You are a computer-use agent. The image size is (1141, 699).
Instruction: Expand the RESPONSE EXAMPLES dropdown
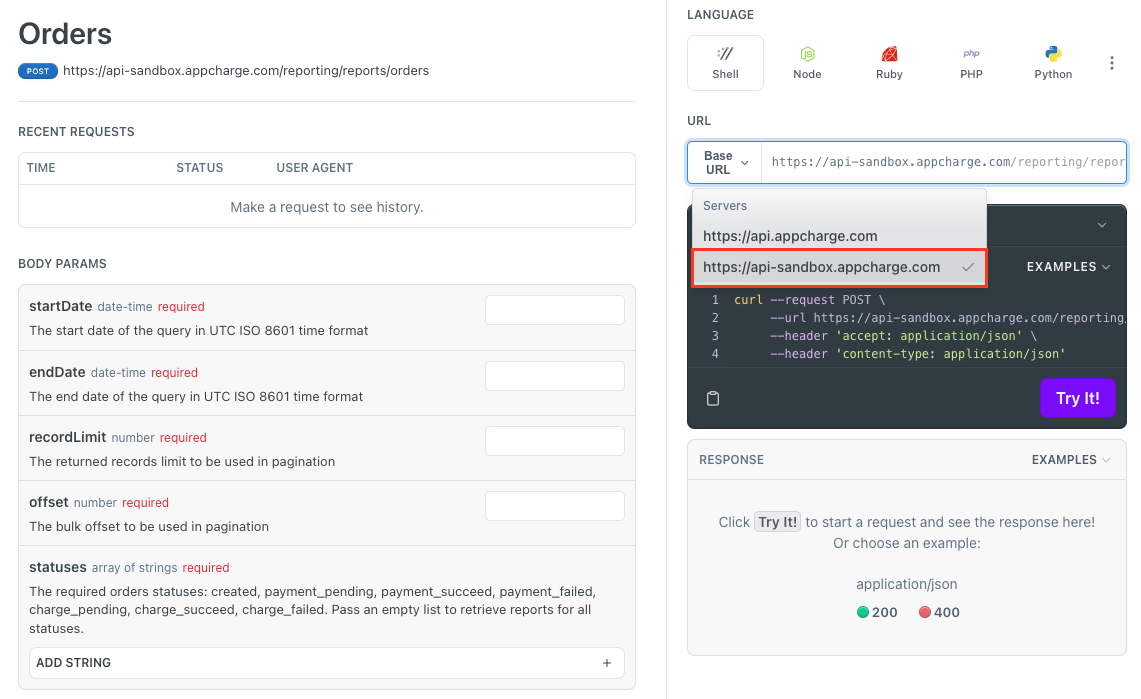coord(1070,460)
